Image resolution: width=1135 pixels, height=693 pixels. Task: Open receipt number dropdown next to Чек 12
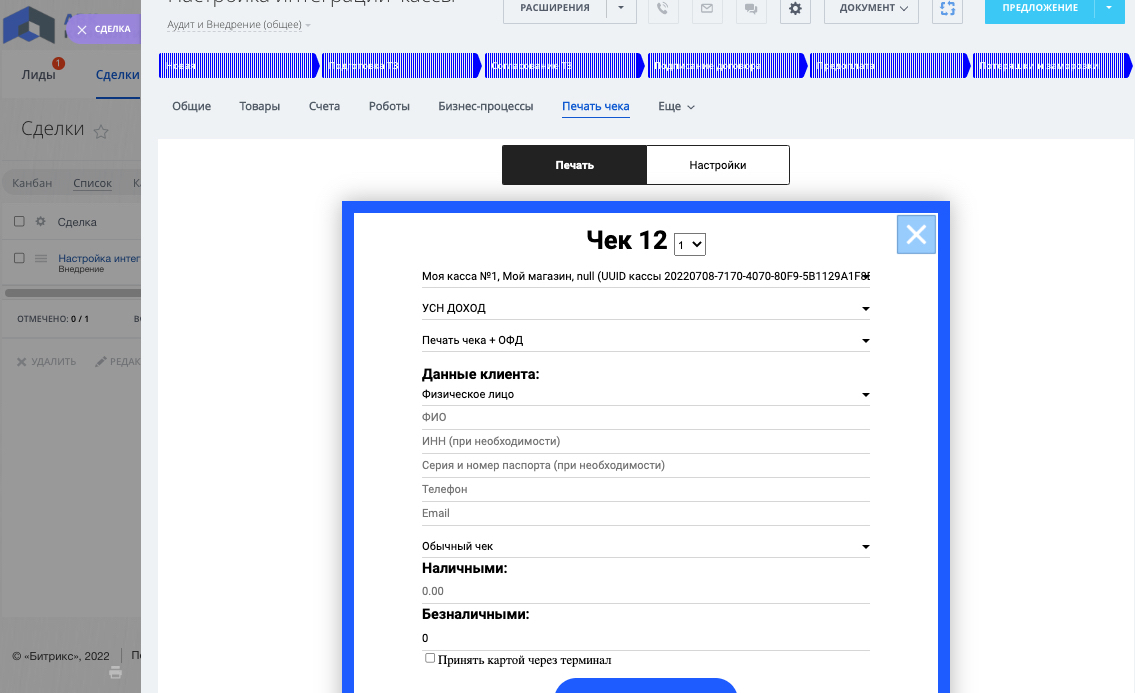click(x=690, y=245)
